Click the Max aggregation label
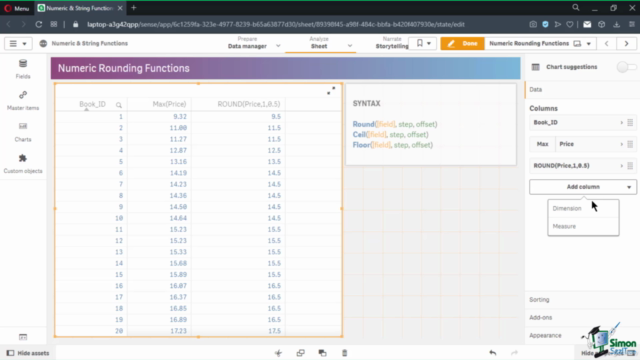The width and height of the screenshot is (640, 360). (542, 144)
